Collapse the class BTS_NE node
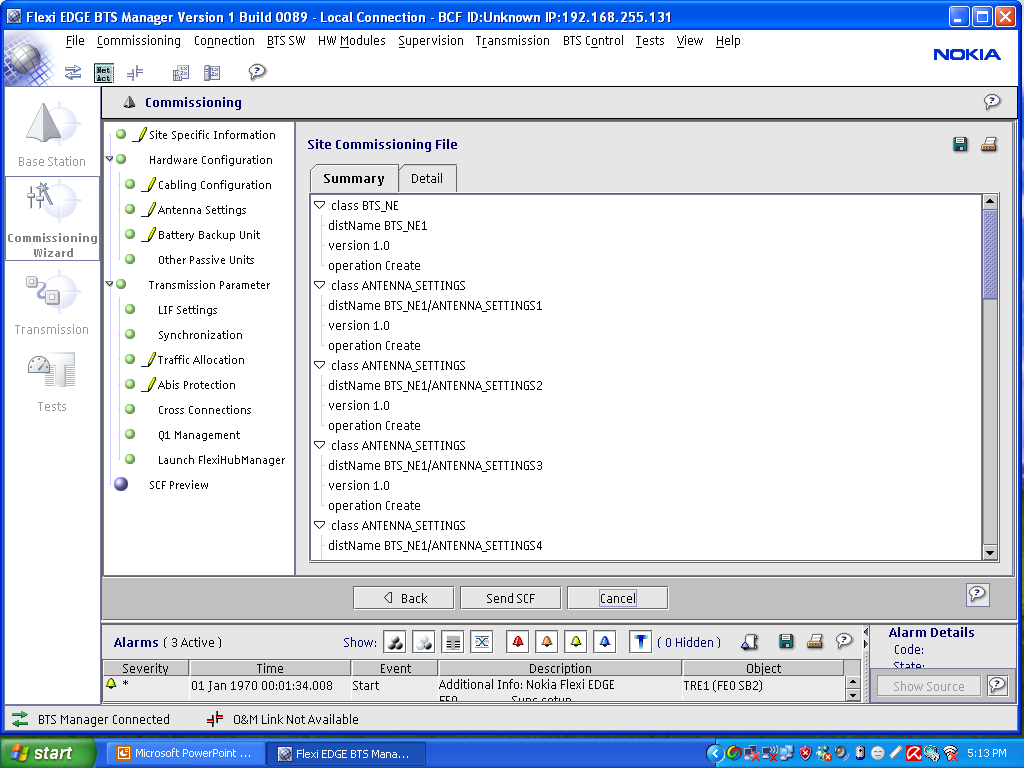Viewport: 1024px width, 768px height. click(x=319, y=205)
